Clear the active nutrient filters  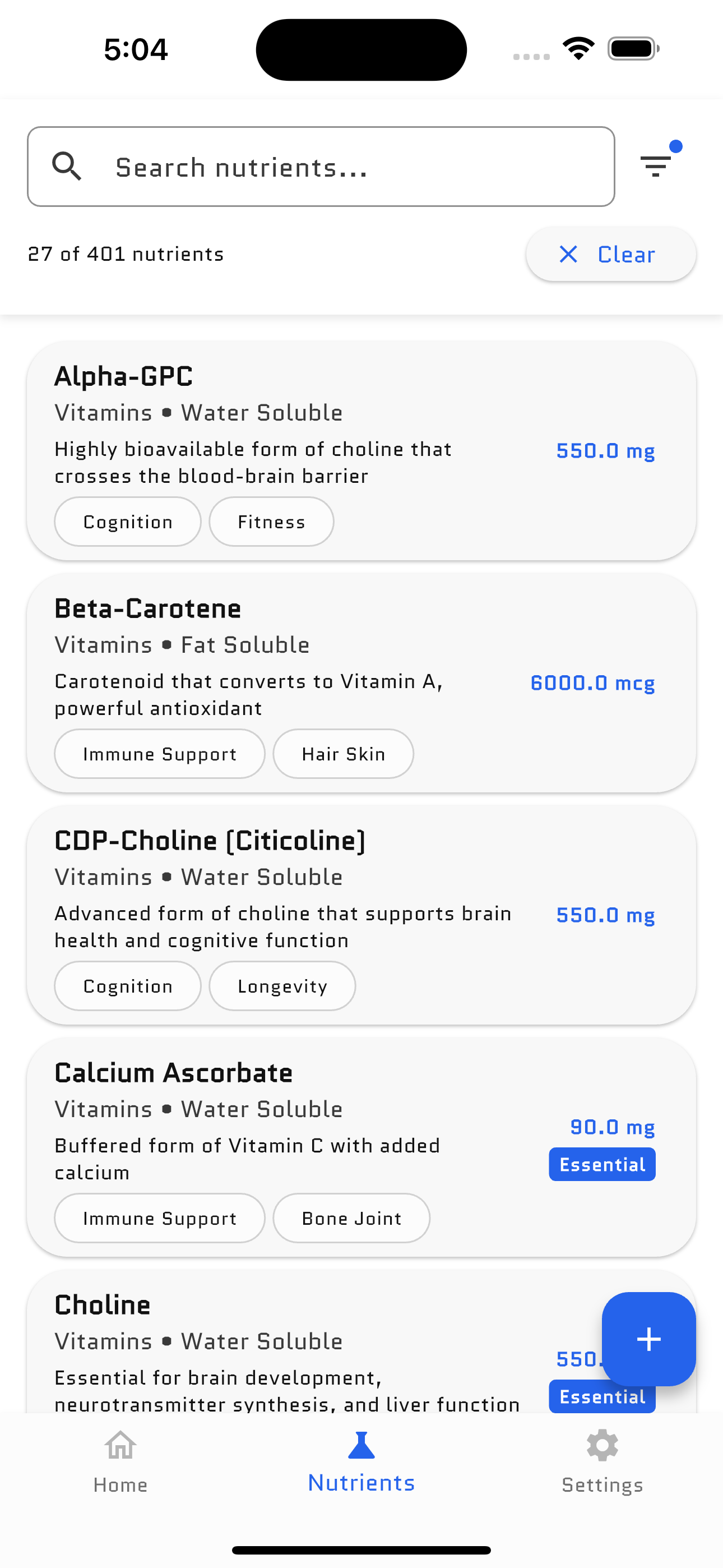610,254
